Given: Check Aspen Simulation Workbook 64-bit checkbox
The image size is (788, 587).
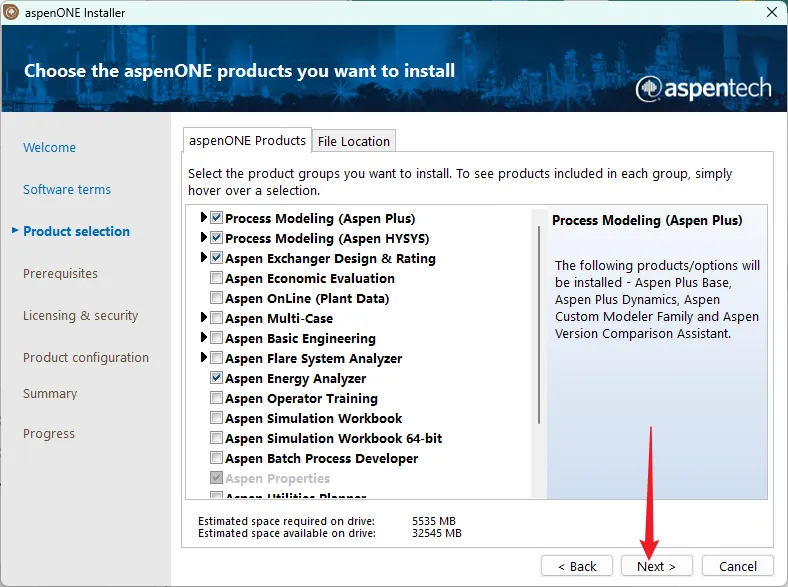Looking at the screenshot, I should click(216, 438).
